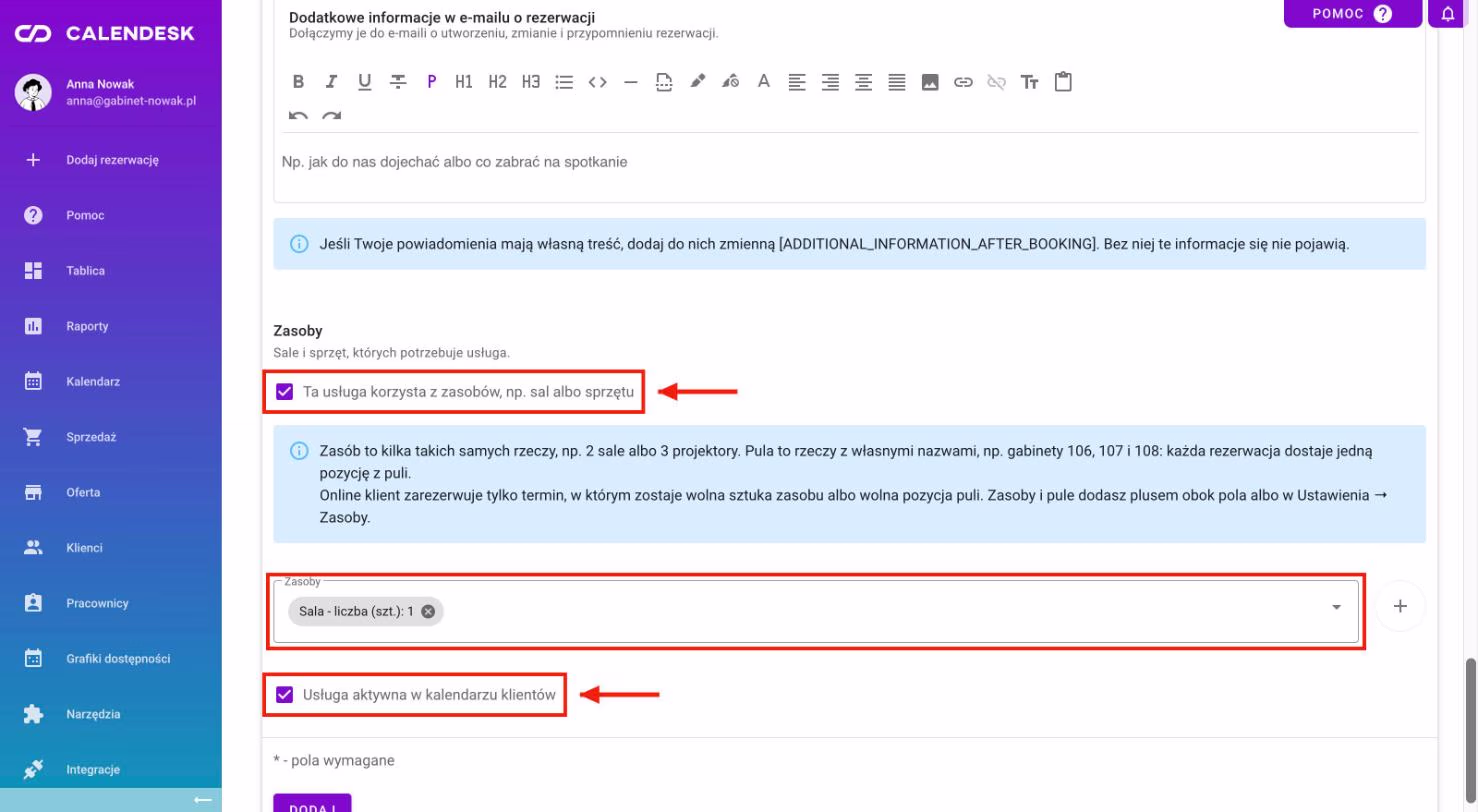
Task: Expand the Zasoby dropdown arrow
Action: (x=1337, y=607)
